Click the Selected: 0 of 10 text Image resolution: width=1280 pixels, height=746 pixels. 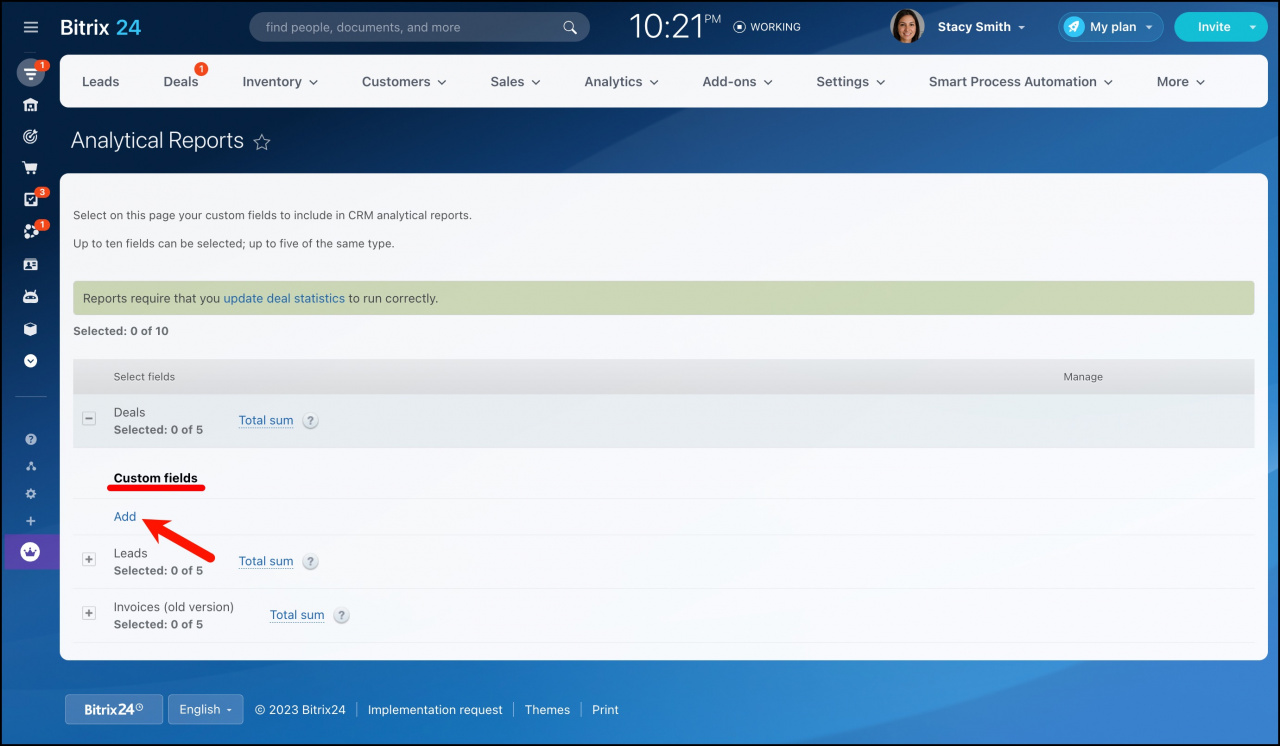coord(121,331)
